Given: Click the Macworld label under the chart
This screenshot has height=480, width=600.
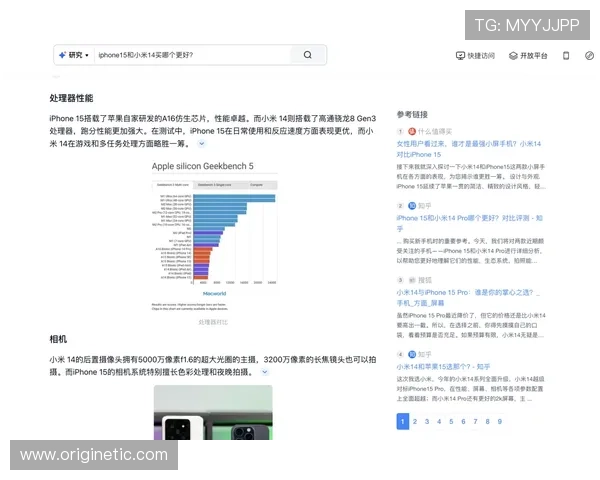Looking at the screenshot, I should pyautogui.click(x=214, y=294).
